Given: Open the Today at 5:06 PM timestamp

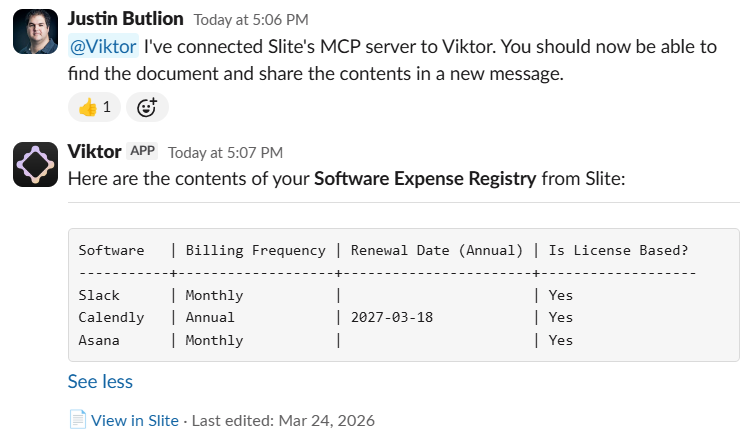Looking at the screenshot, I should point(250,20).
